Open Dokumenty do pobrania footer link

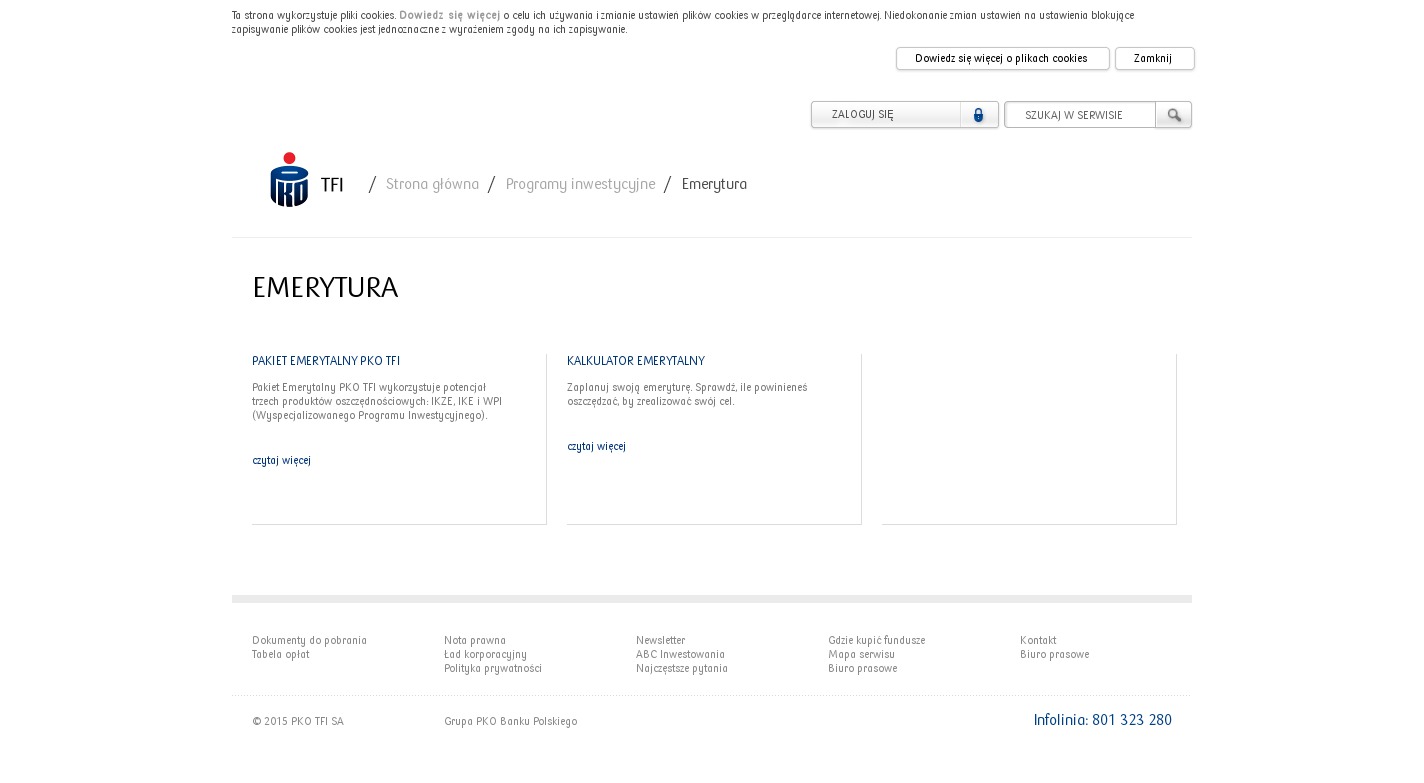[309, 641]
